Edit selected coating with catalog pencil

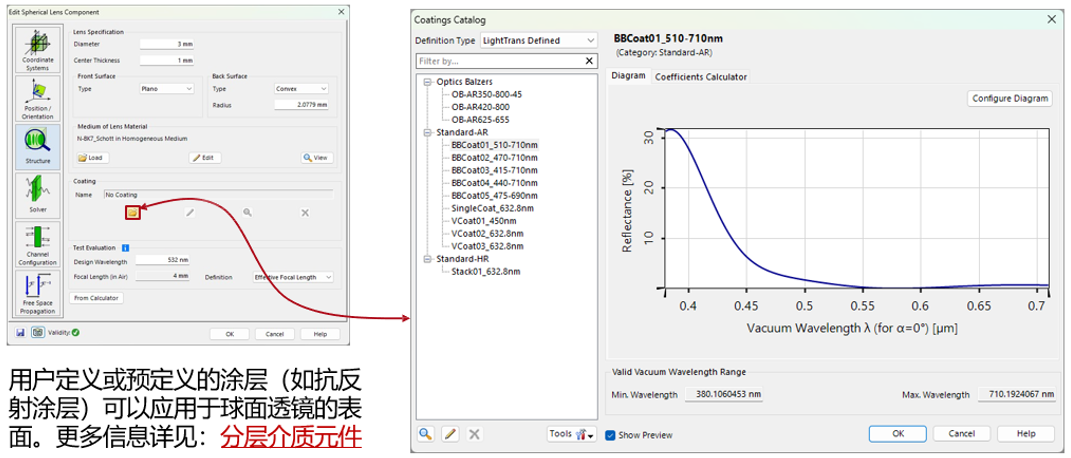click(449, 434)
